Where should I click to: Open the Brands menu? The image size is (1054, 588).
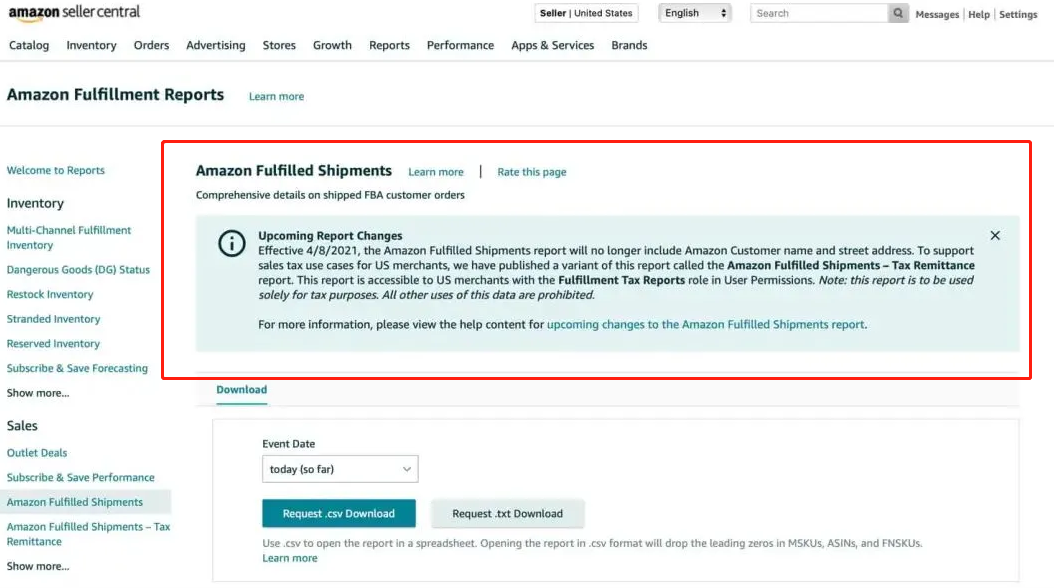629,45
